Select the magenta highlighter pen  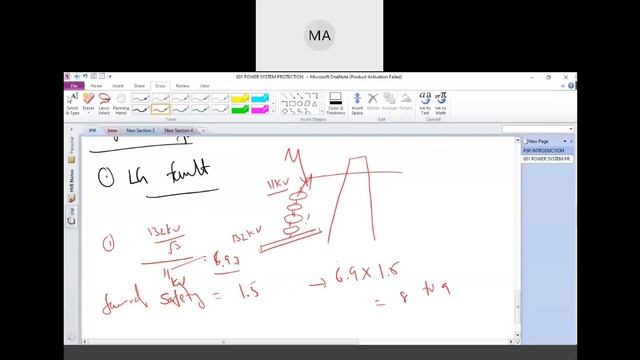260,109
